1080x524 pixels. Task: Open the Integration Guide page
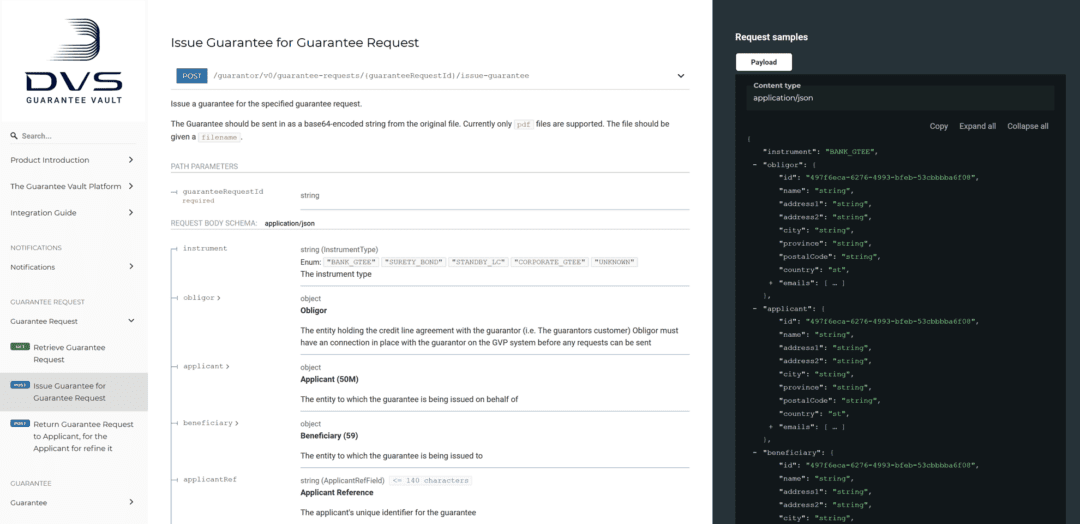[x=43, y=213]
